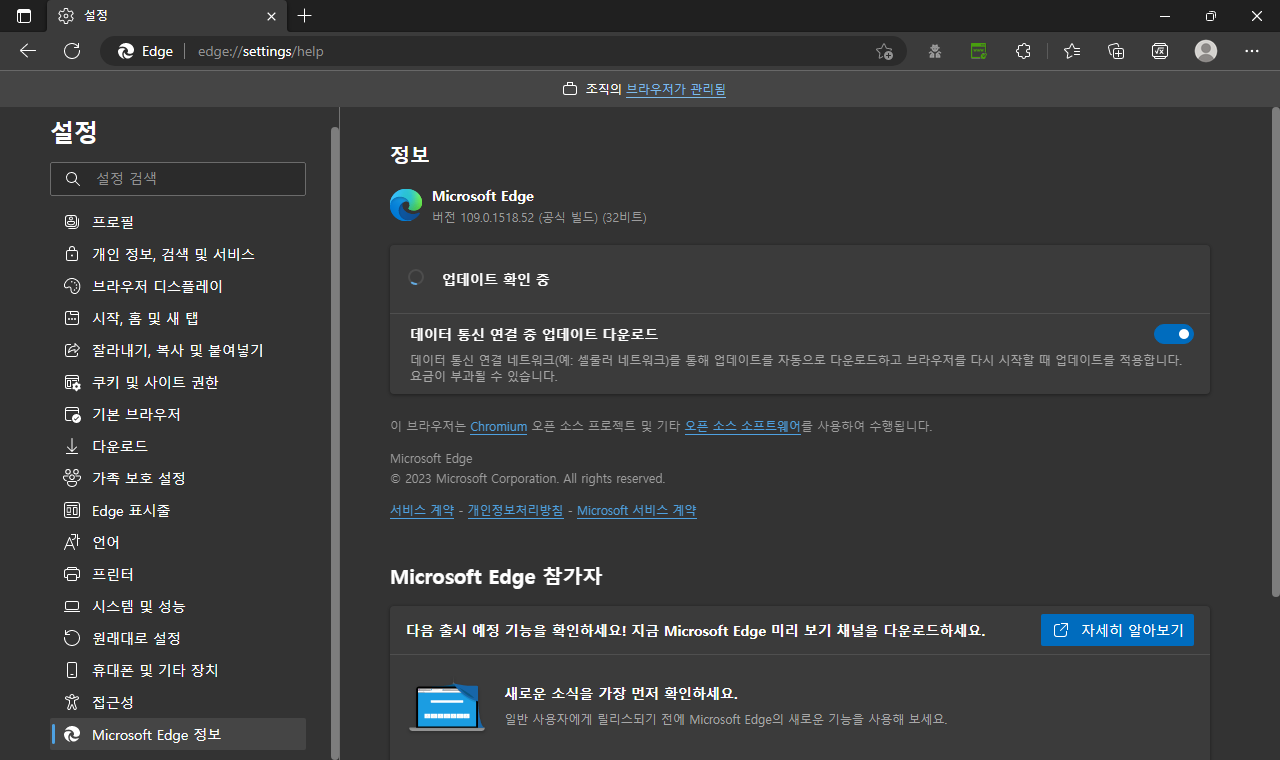
Task: Click the 프린터 icon in sidebar
Action: tap(72, 574)
